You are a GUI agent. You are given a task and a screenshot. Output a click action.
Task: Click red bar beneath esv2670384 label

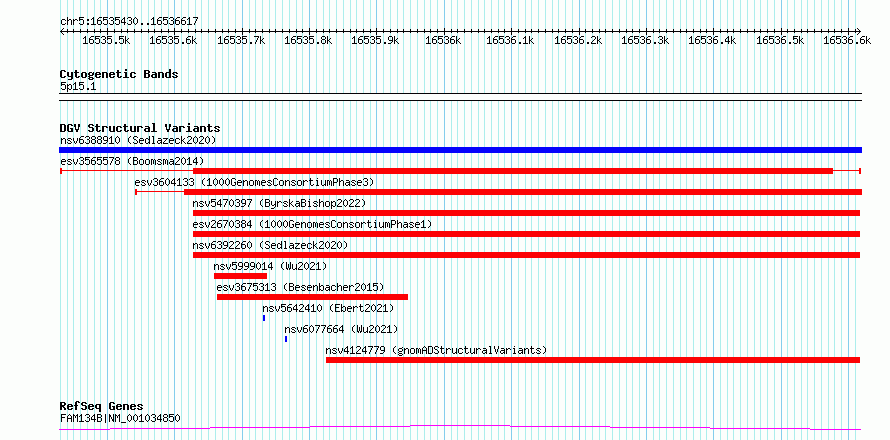526,234
